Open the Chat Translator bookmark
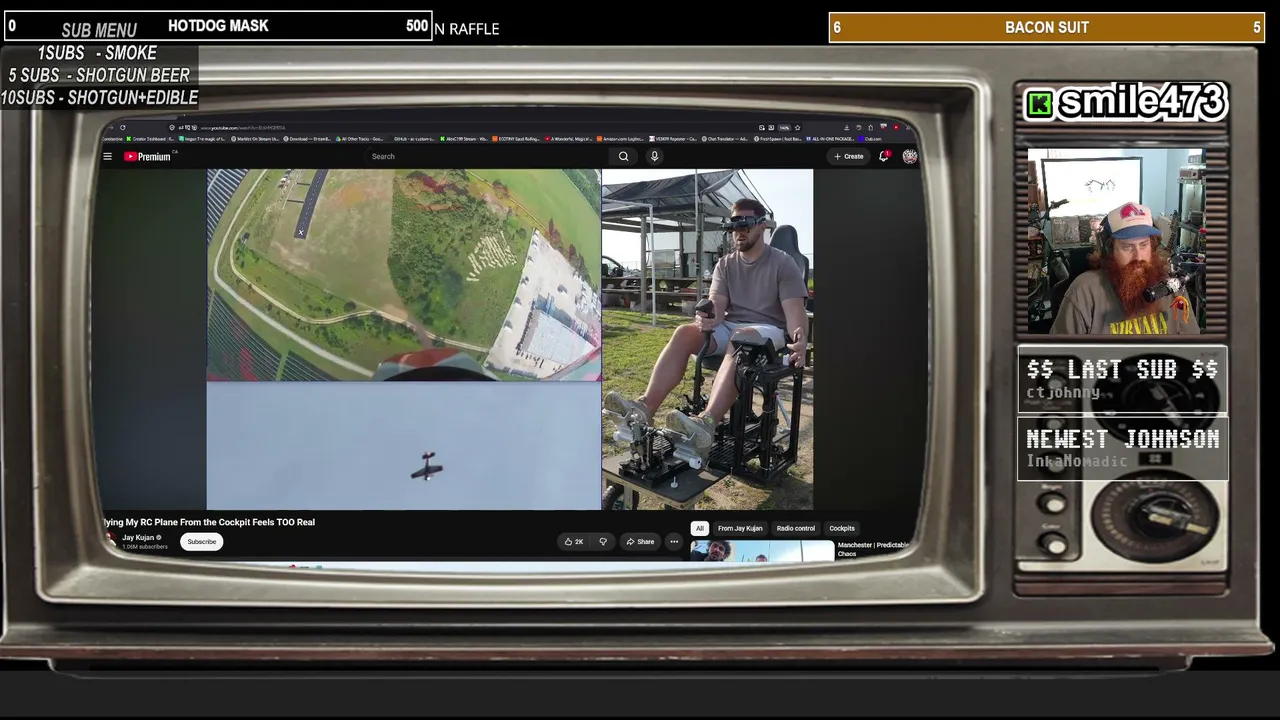Screen dimensions: 1280x720 click(727, 139)
